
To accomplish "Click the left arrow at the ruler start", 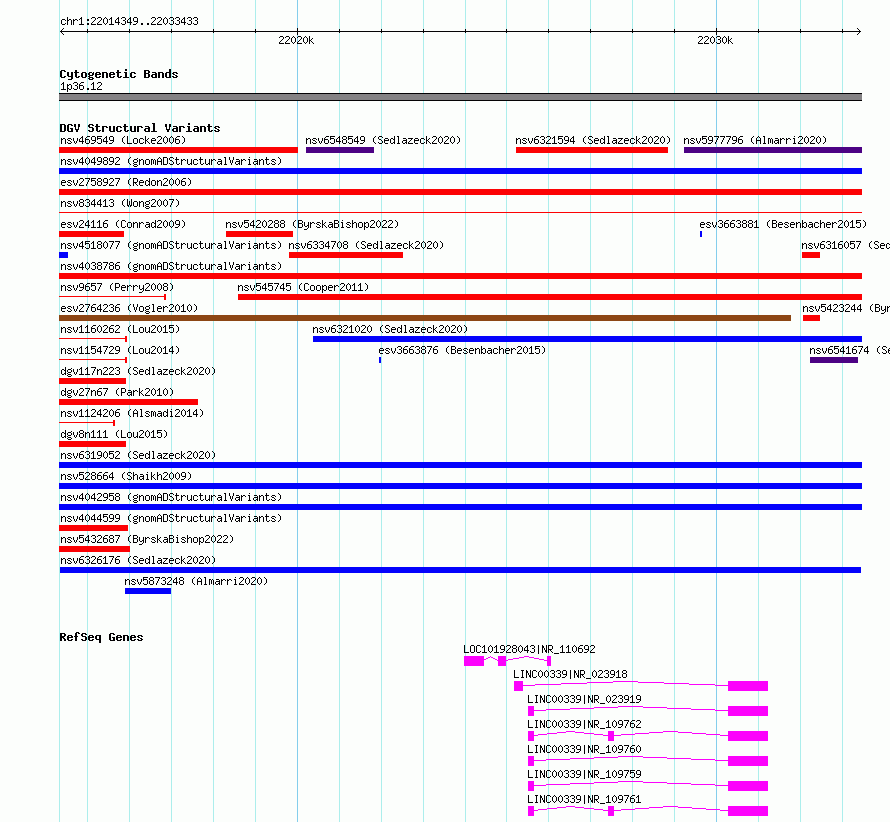I will pos(62,32).
